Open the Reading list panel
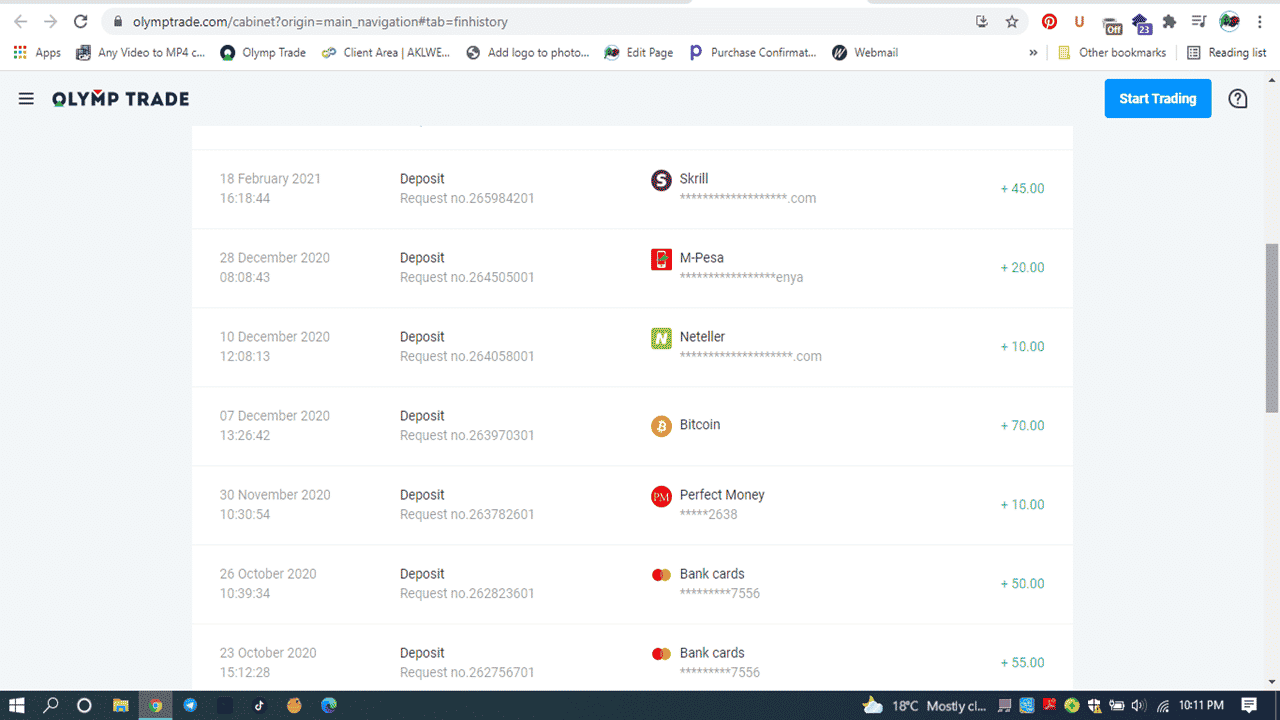The width and height of the screenshot is (1280, 720). pos(1226,52)
